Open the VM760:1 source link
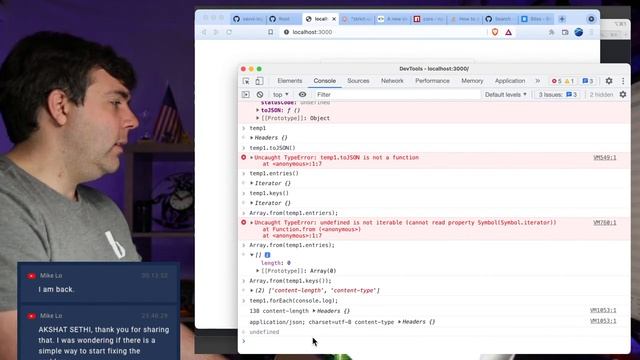Screen dimensions: 640x360 (604, 222)
